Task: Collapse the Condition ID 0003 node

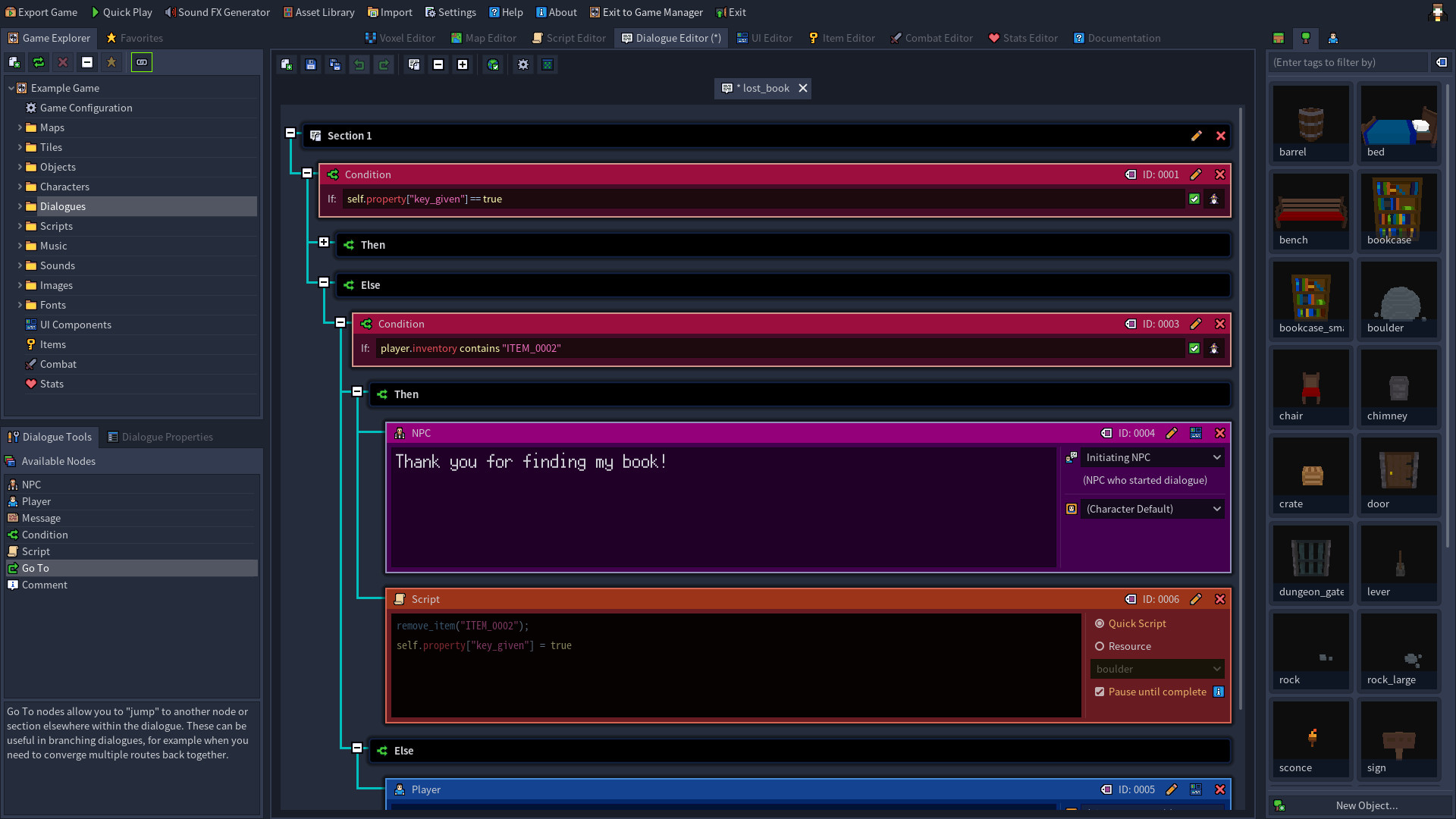Action: pos(340,322)
